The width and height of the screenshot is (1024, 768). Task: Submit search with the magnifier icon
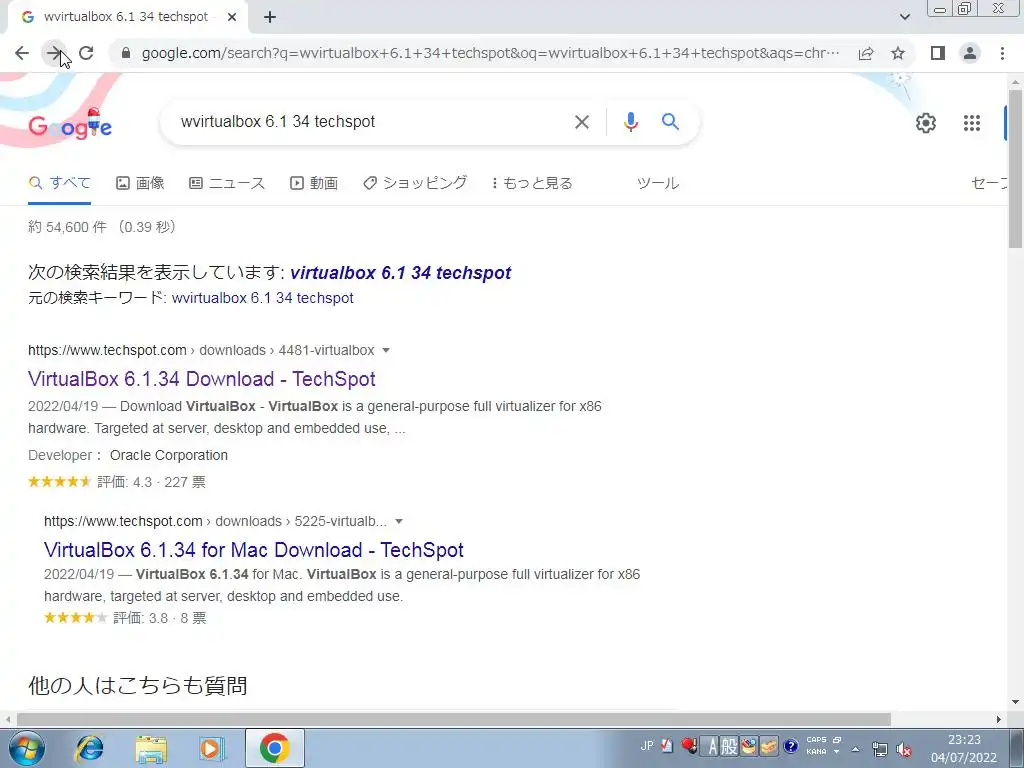[x=670, y=121]
